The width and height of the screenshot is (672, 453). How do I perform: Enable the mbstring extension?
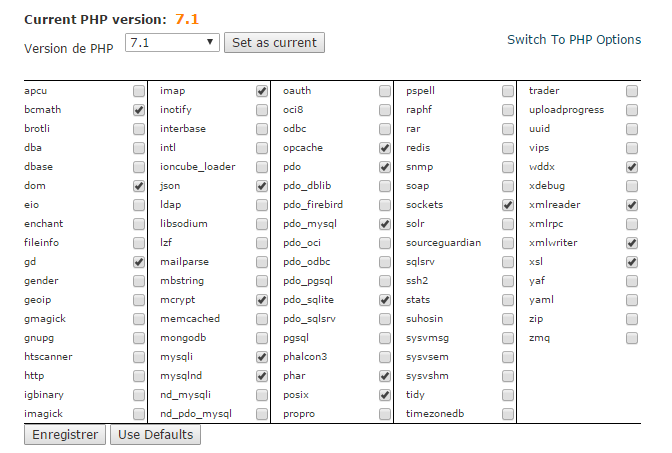pos(262,281)
